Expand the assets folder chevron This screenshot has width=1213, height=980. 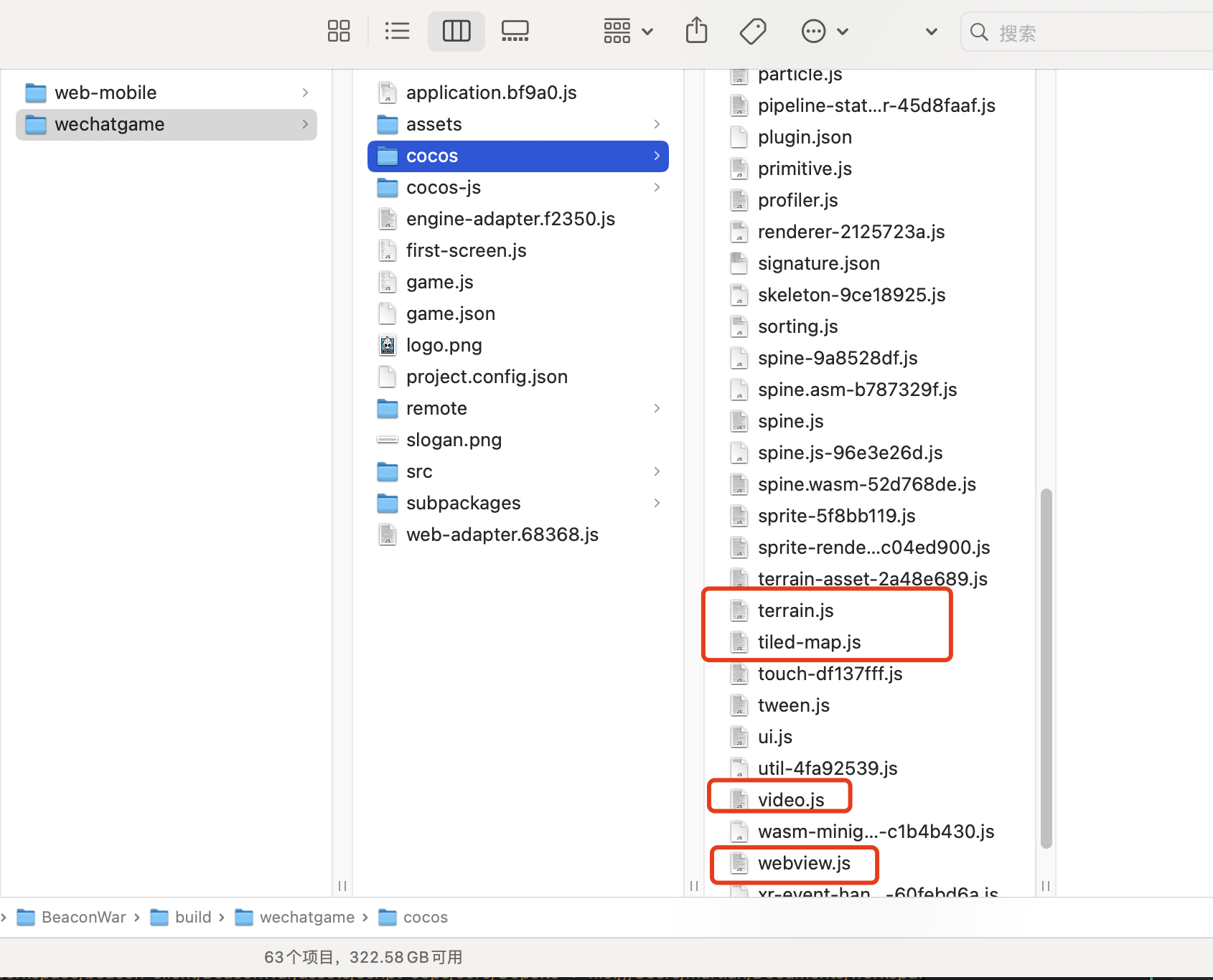pos(657,124)
